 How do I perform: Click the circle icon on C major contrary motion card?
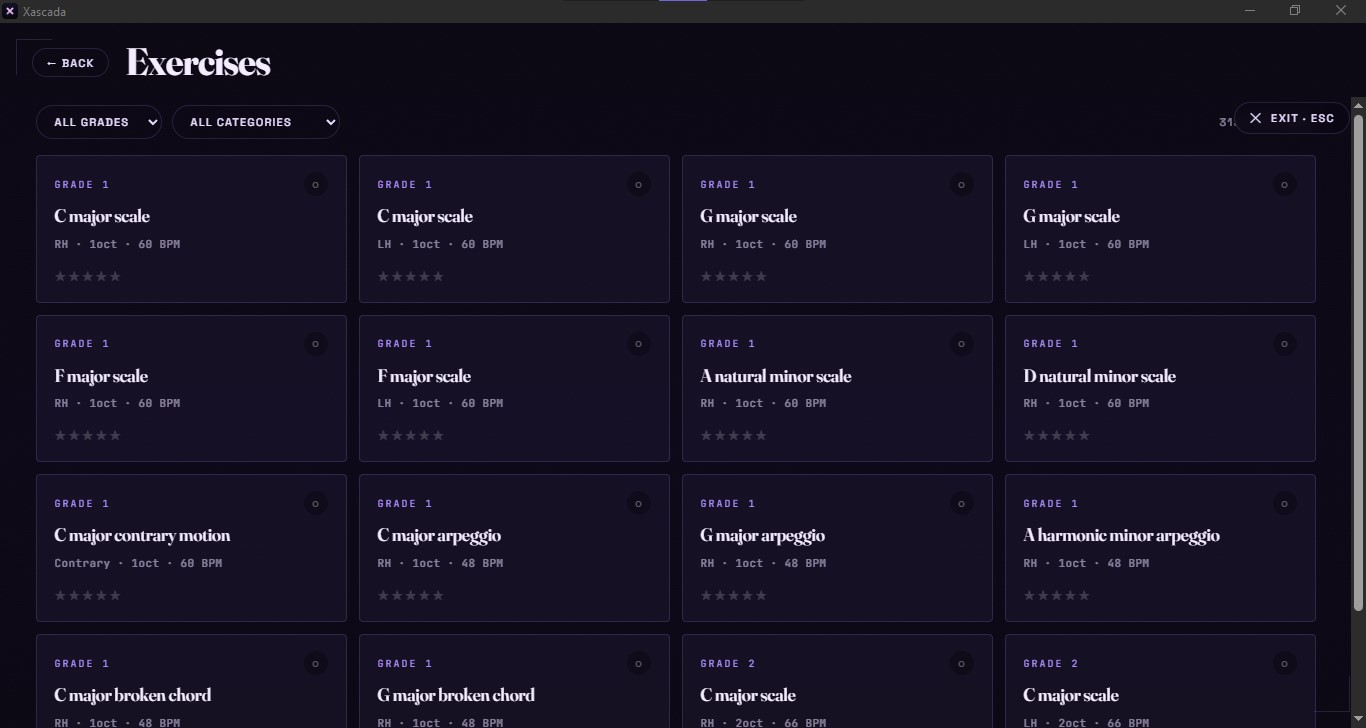coord(315,504)
